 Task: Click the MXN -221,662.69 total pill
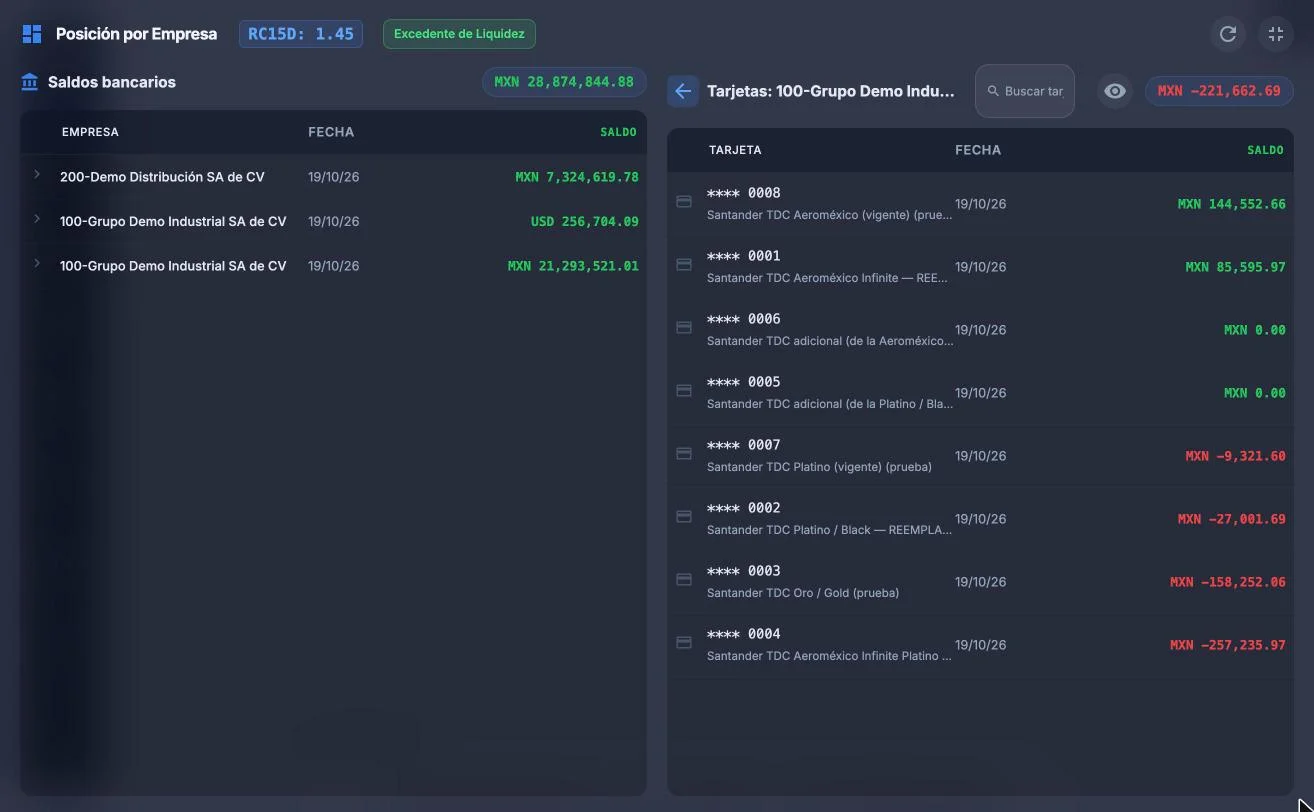pyautogui.click(x=1219, y=91)
